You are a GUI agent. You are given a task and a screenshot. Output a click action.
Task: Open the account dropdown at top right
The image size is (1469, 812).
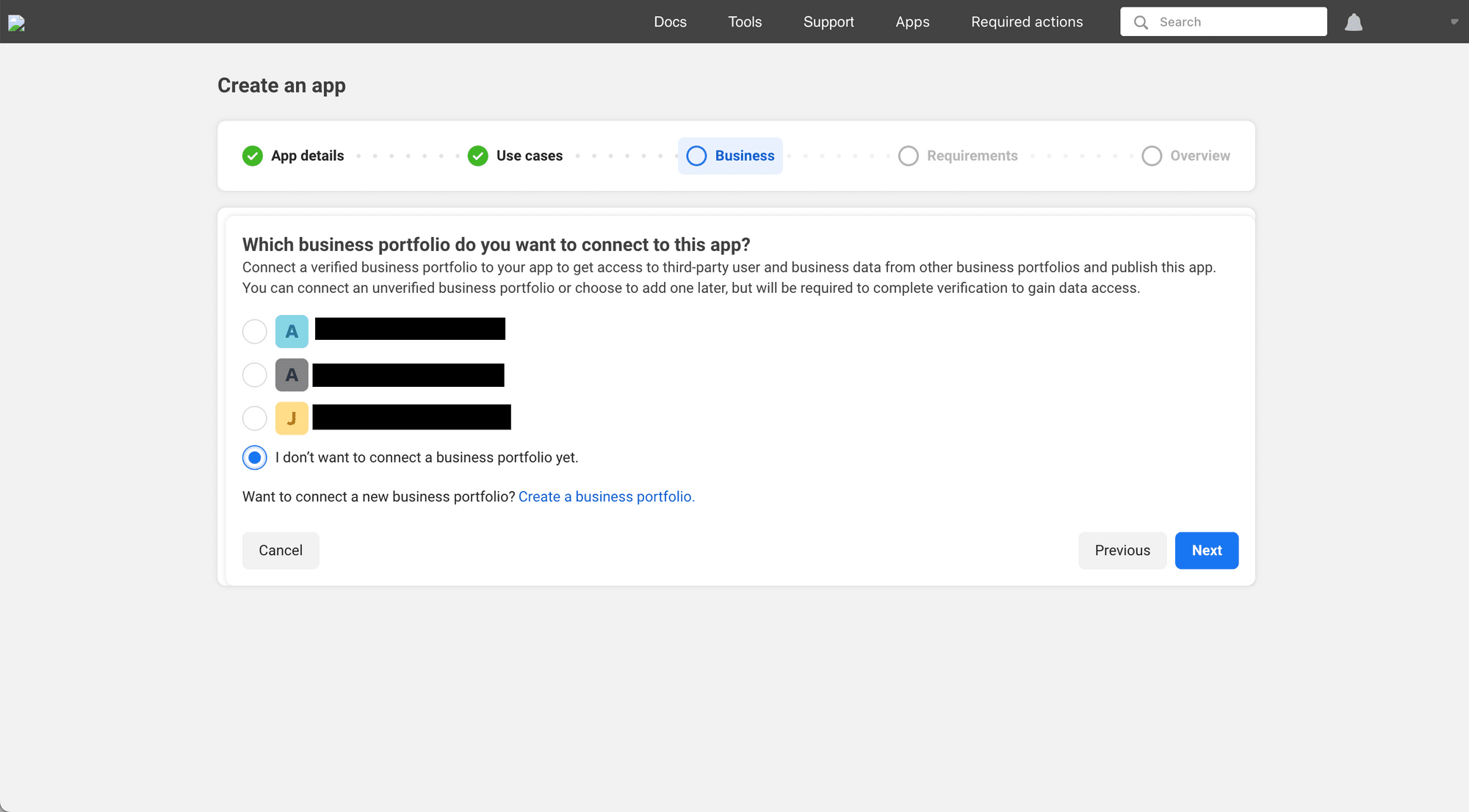click(1454, 22)
